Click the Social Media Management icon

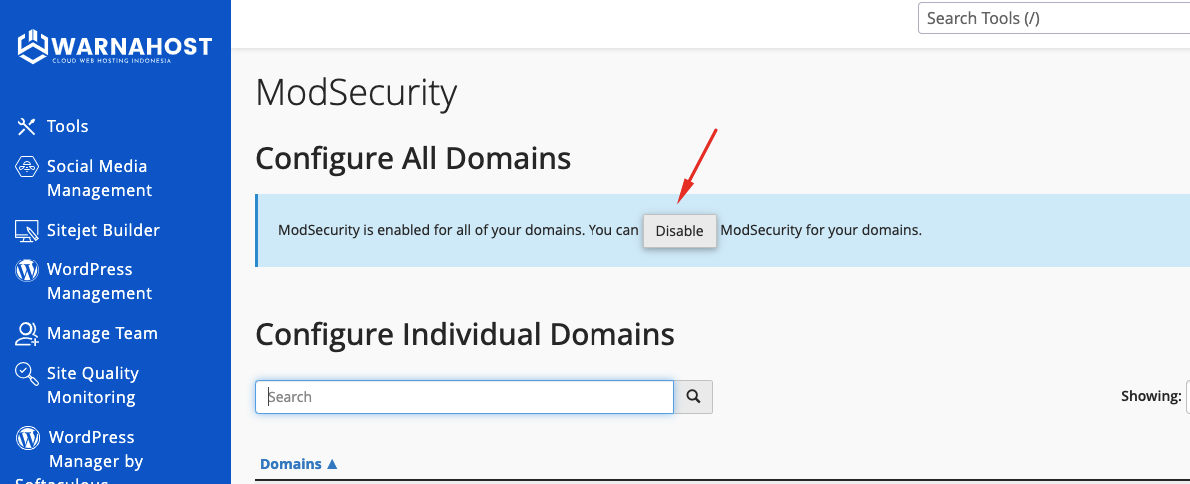27,167
